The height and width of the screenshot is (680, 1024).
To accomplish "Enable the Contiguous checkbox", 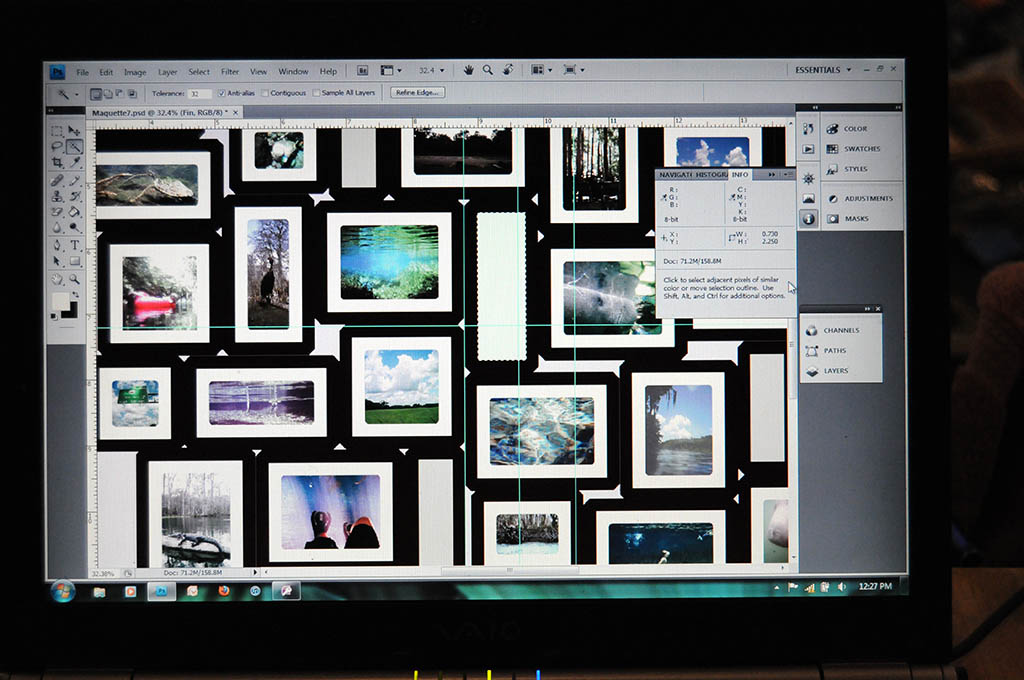I will tap(265, 93).
